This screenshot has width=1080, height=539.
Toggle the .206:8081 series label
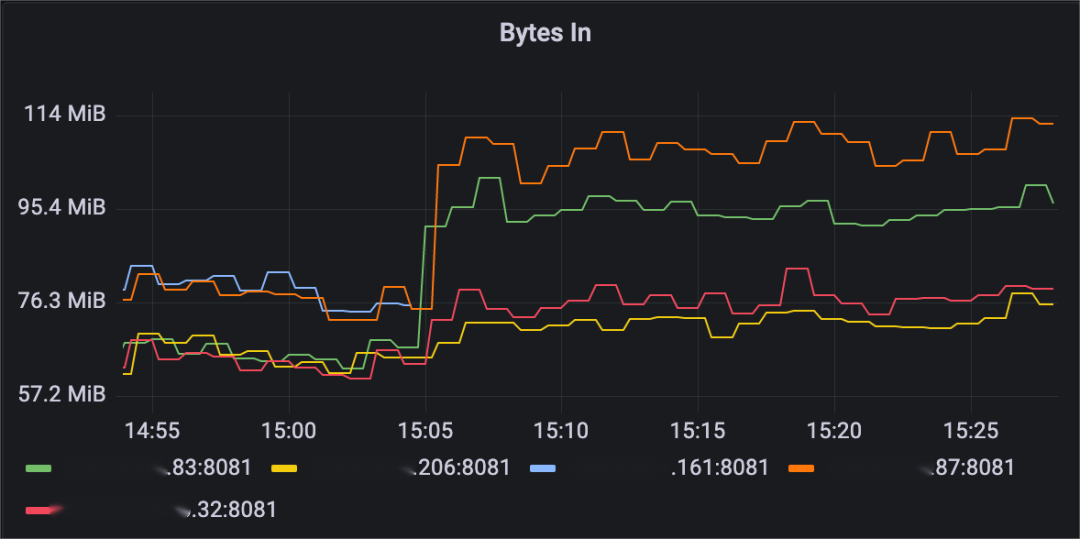(x=457, y=468)
